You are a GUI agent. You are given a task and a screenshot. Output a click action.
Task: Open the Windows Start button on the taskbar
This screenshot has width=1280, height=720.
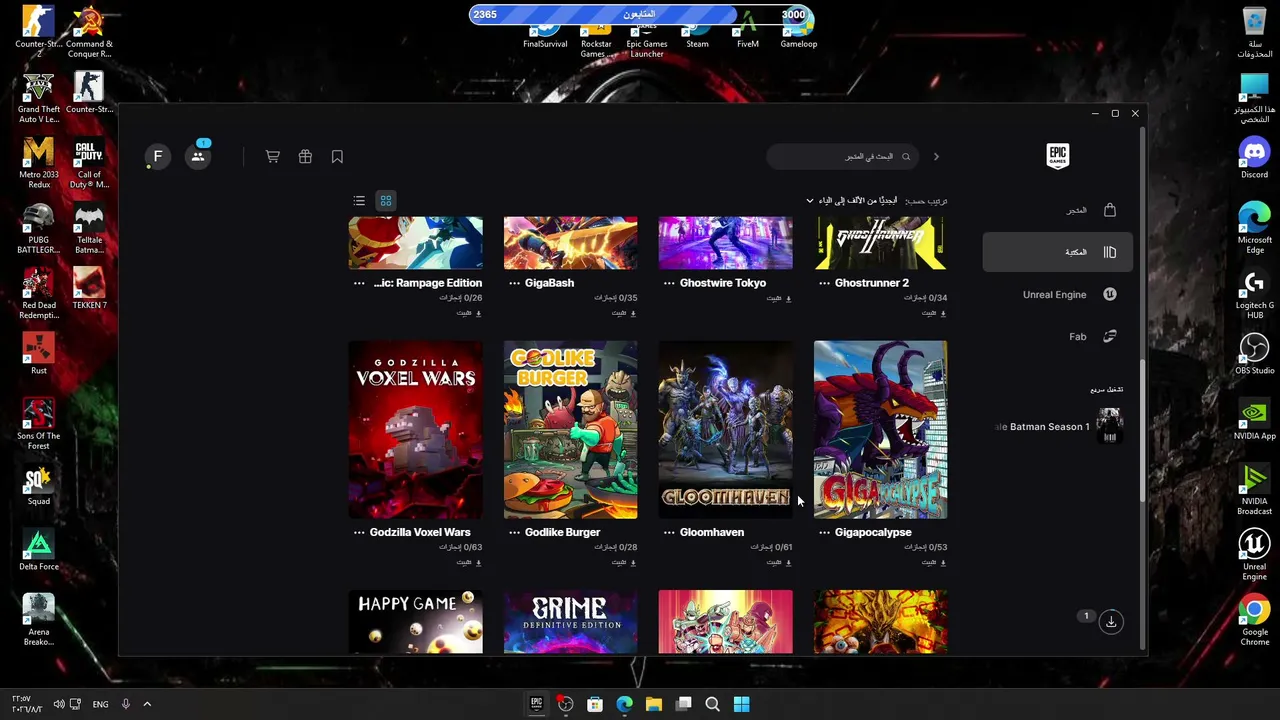tap(741, 704)
